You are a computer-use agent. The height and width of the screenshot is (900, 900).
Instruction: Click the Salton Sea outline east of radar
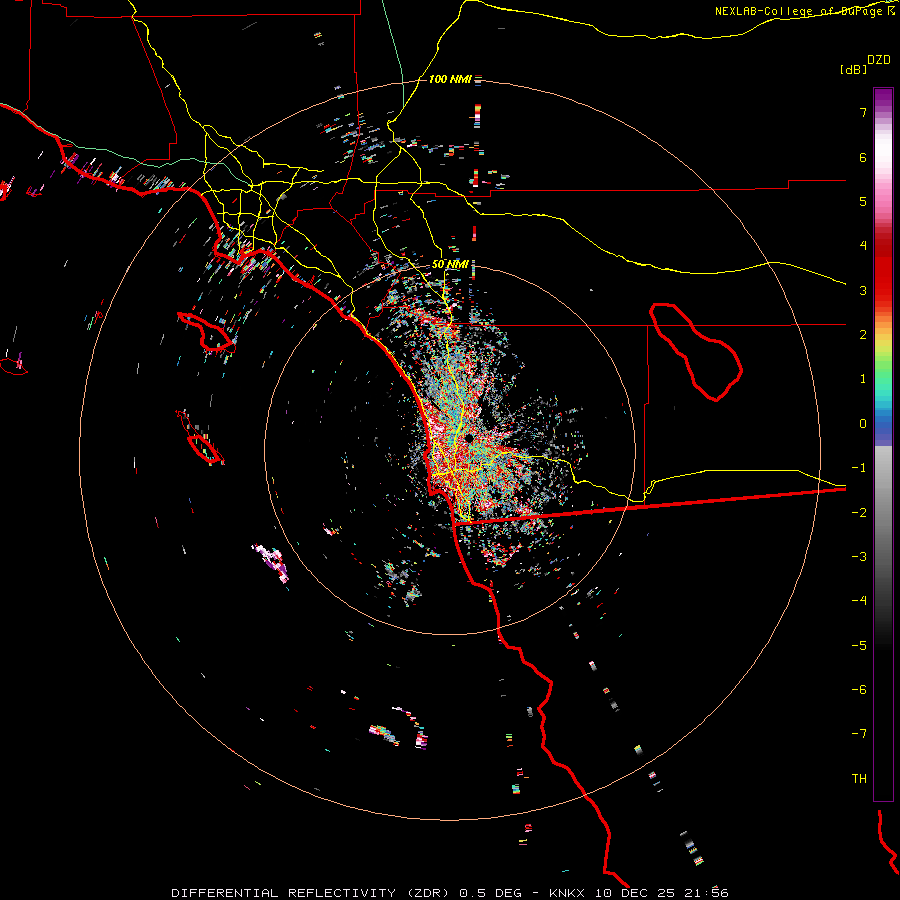pyautogui.click(x=696, y=352)
